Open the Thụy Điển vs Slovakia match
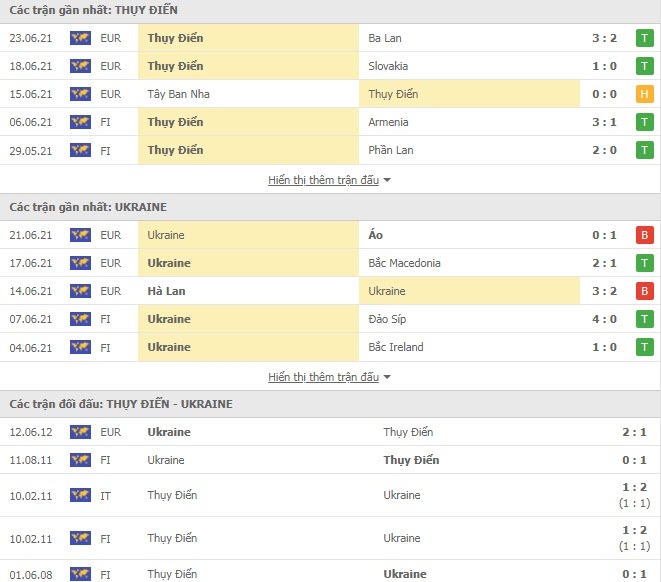Screen dimensions: 661x582 pos(330,66)
